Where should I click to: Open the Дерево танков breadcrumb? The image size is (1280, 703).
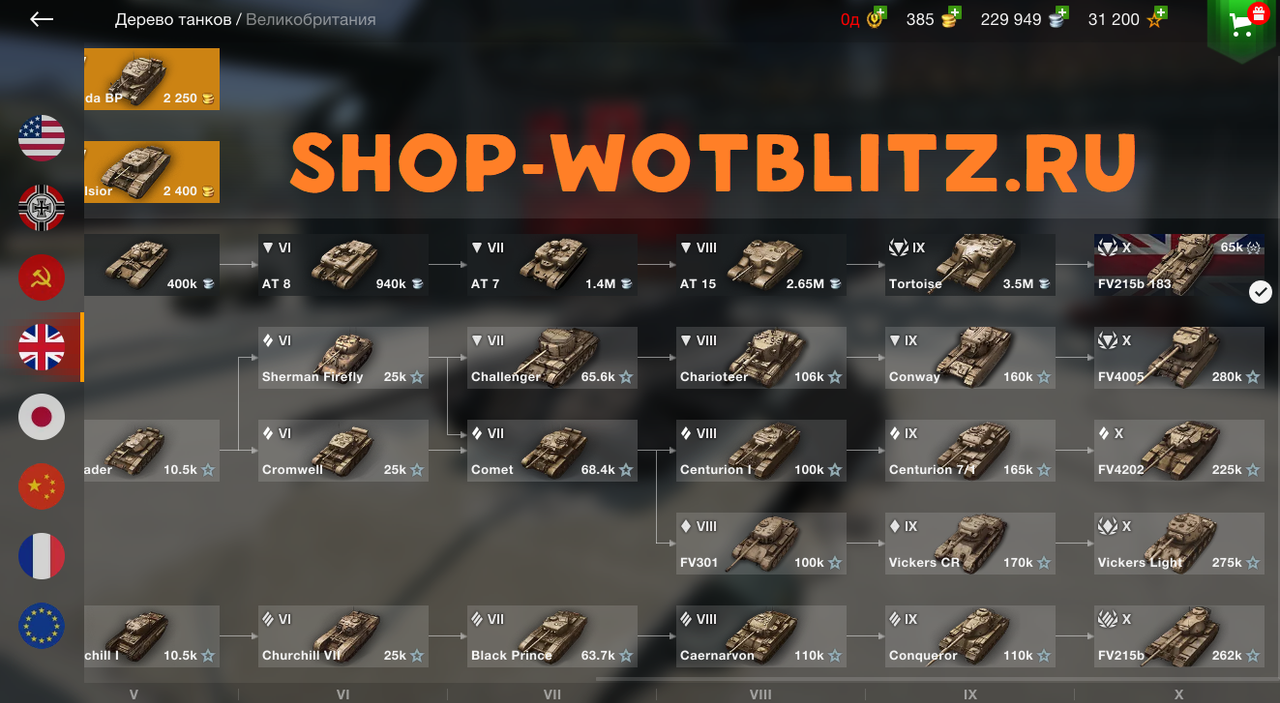173,20
